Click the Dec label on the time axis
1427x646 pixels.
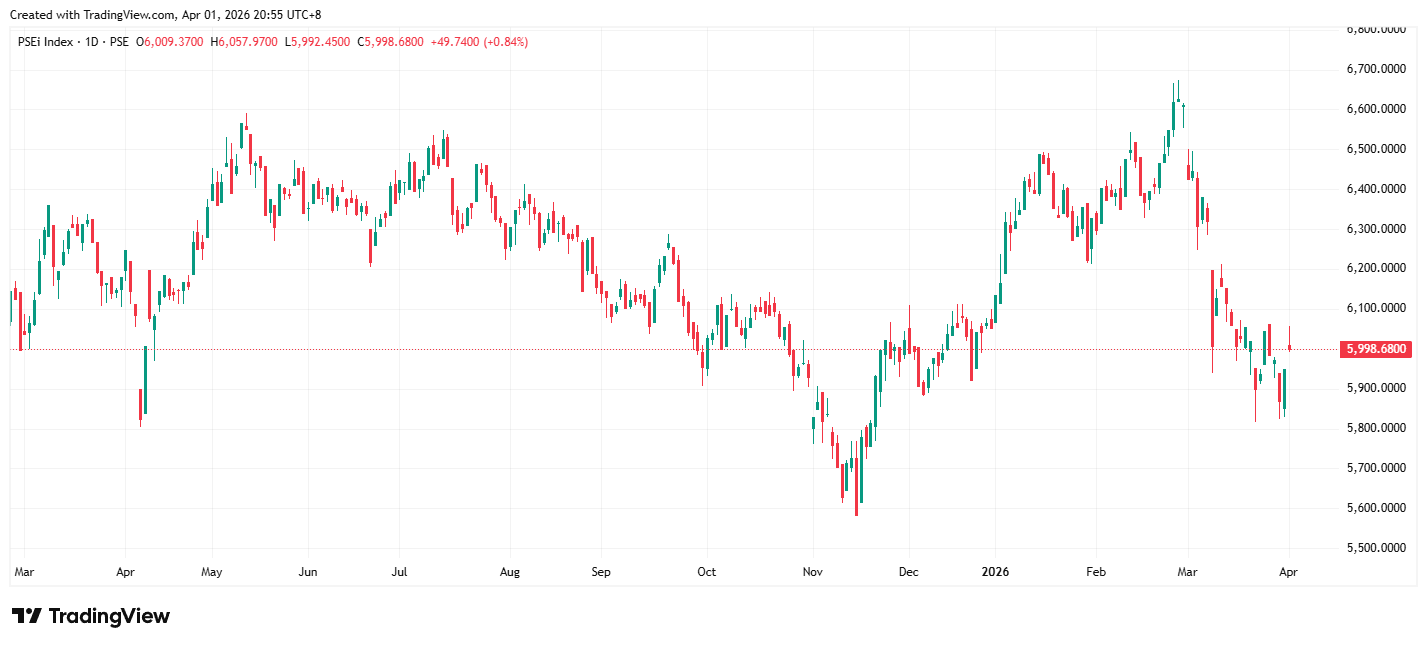coord(908,573)
